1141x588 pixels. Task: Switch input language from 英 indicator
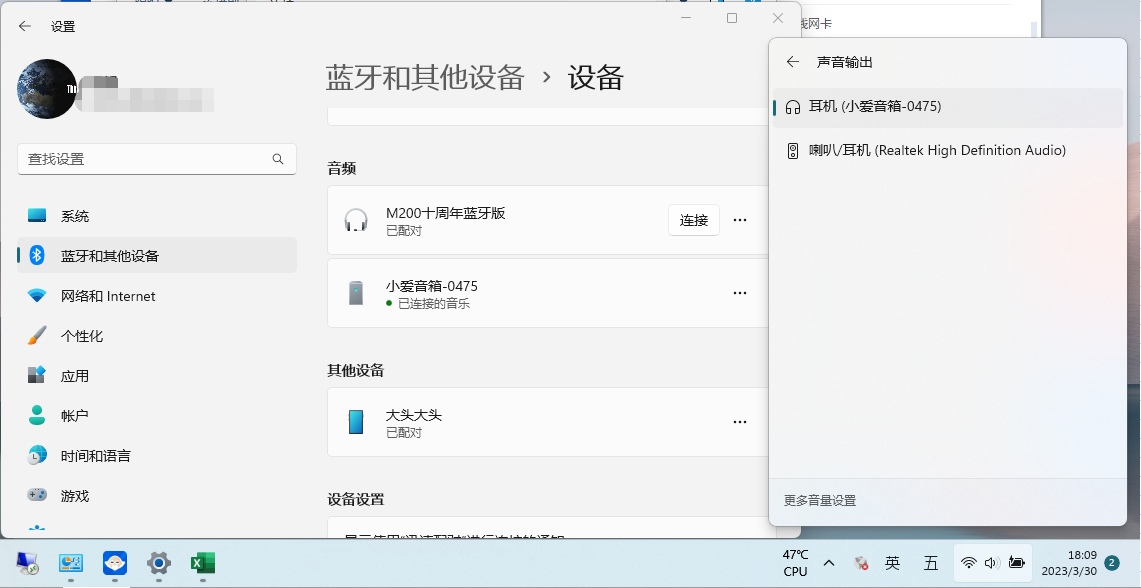[x=893, y=563]
